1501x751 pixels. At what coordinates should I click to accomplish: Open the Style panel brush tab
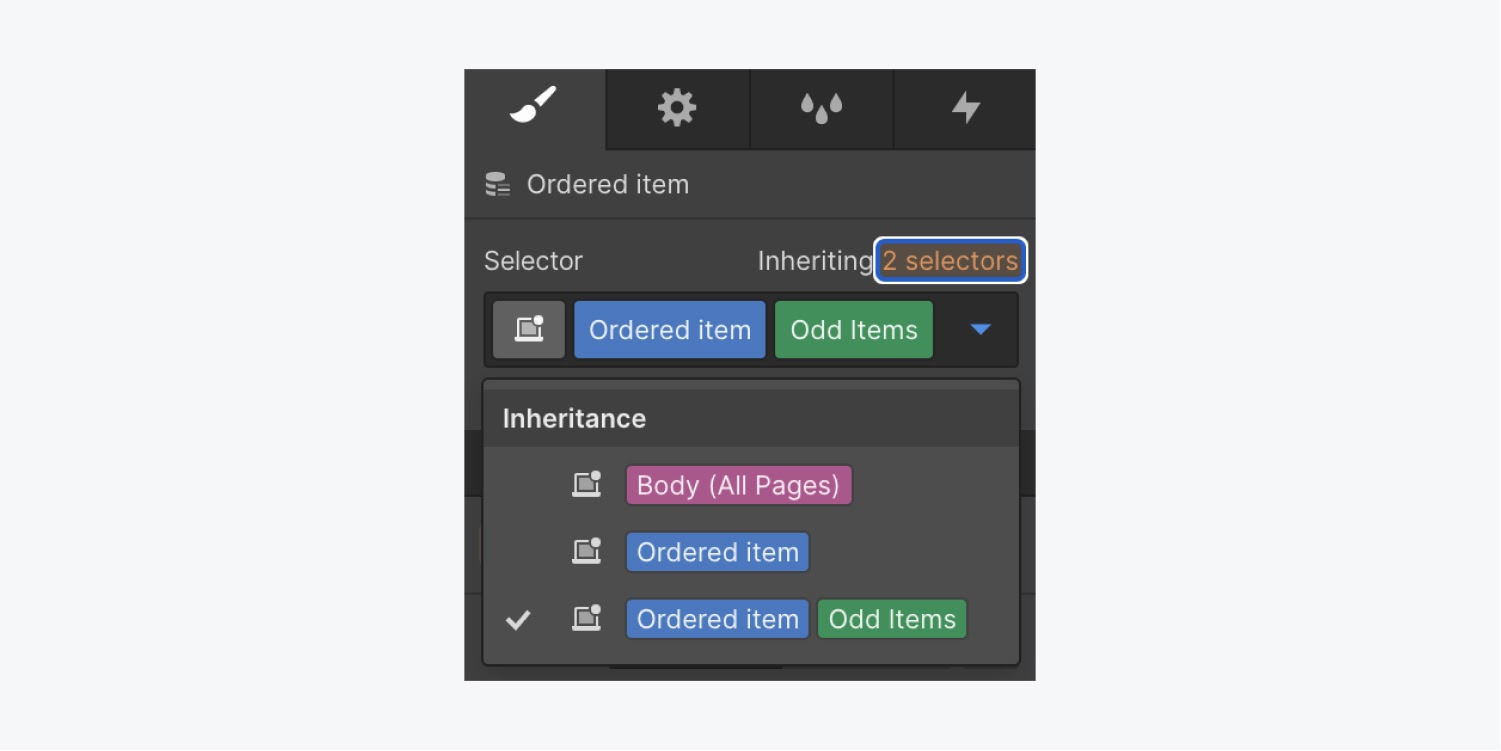tap(534, 107)
